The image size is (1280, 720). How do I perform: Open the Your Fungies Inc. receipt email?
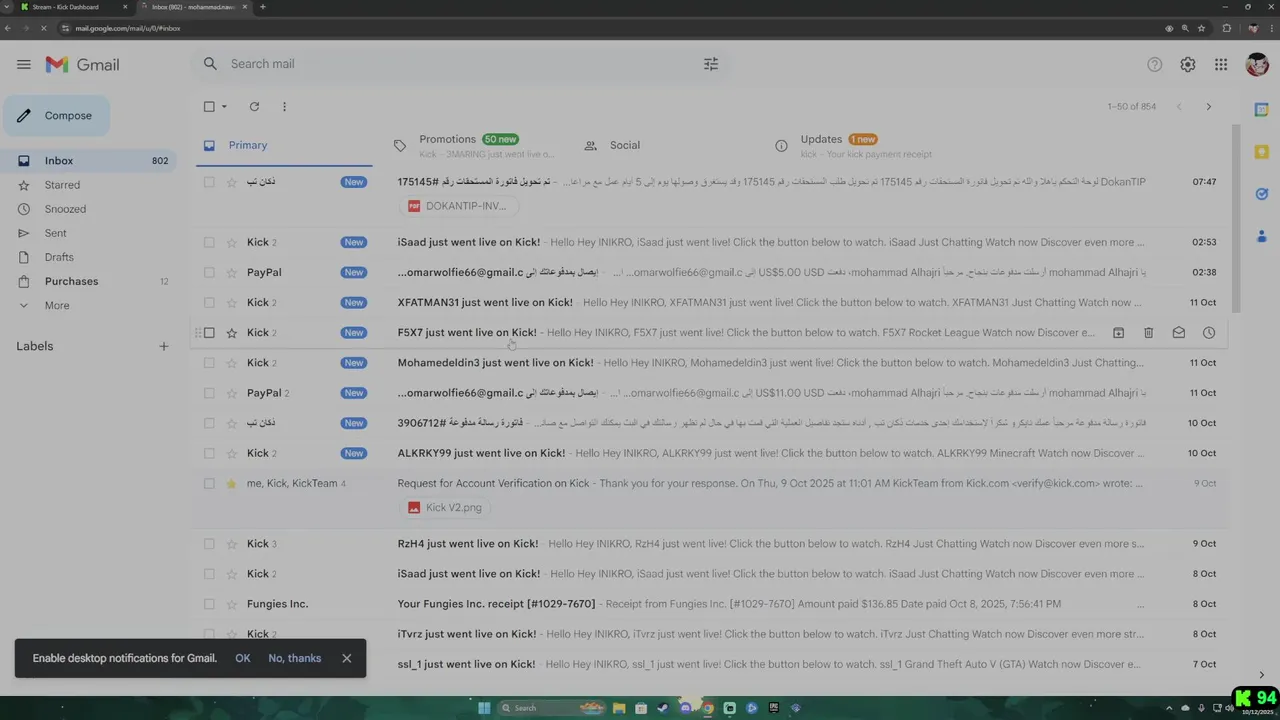(x=710, y=604)
